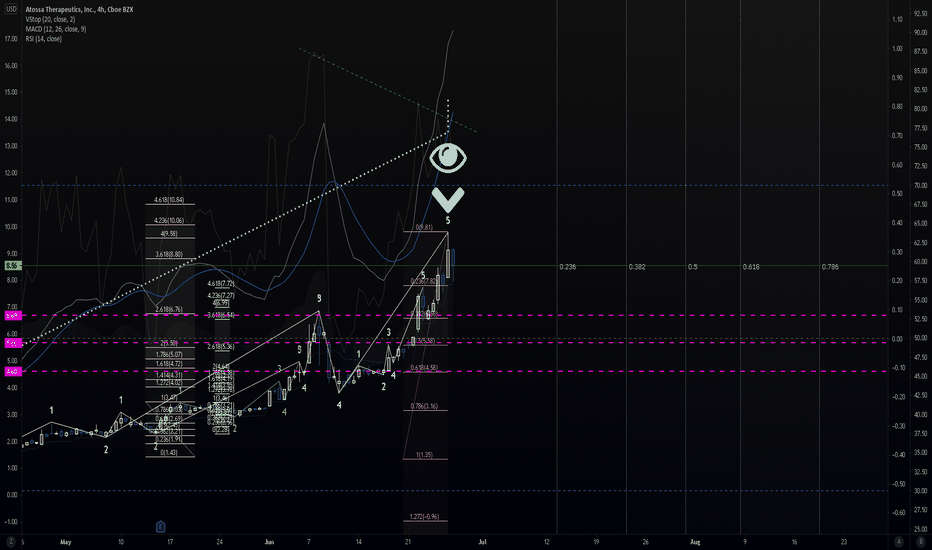
Task: Click the Jun label on the time axis
Action: (269, 542)
